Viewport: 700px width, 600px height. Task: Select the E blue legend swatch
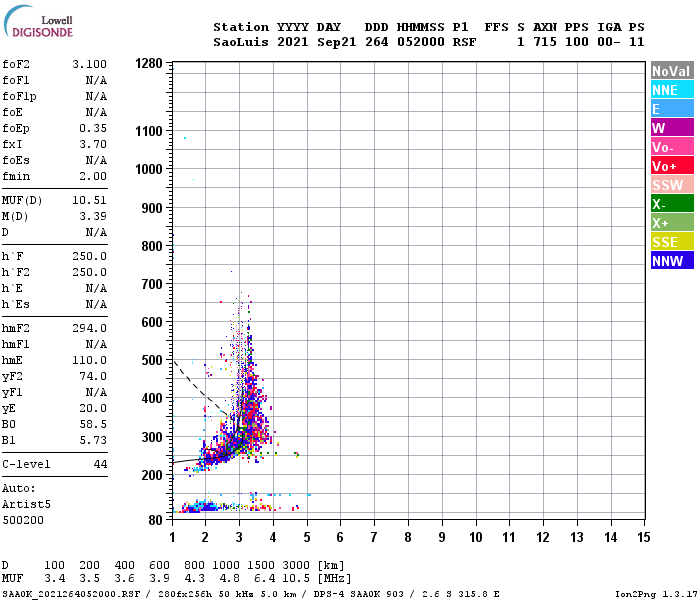[x=672, y=109]
